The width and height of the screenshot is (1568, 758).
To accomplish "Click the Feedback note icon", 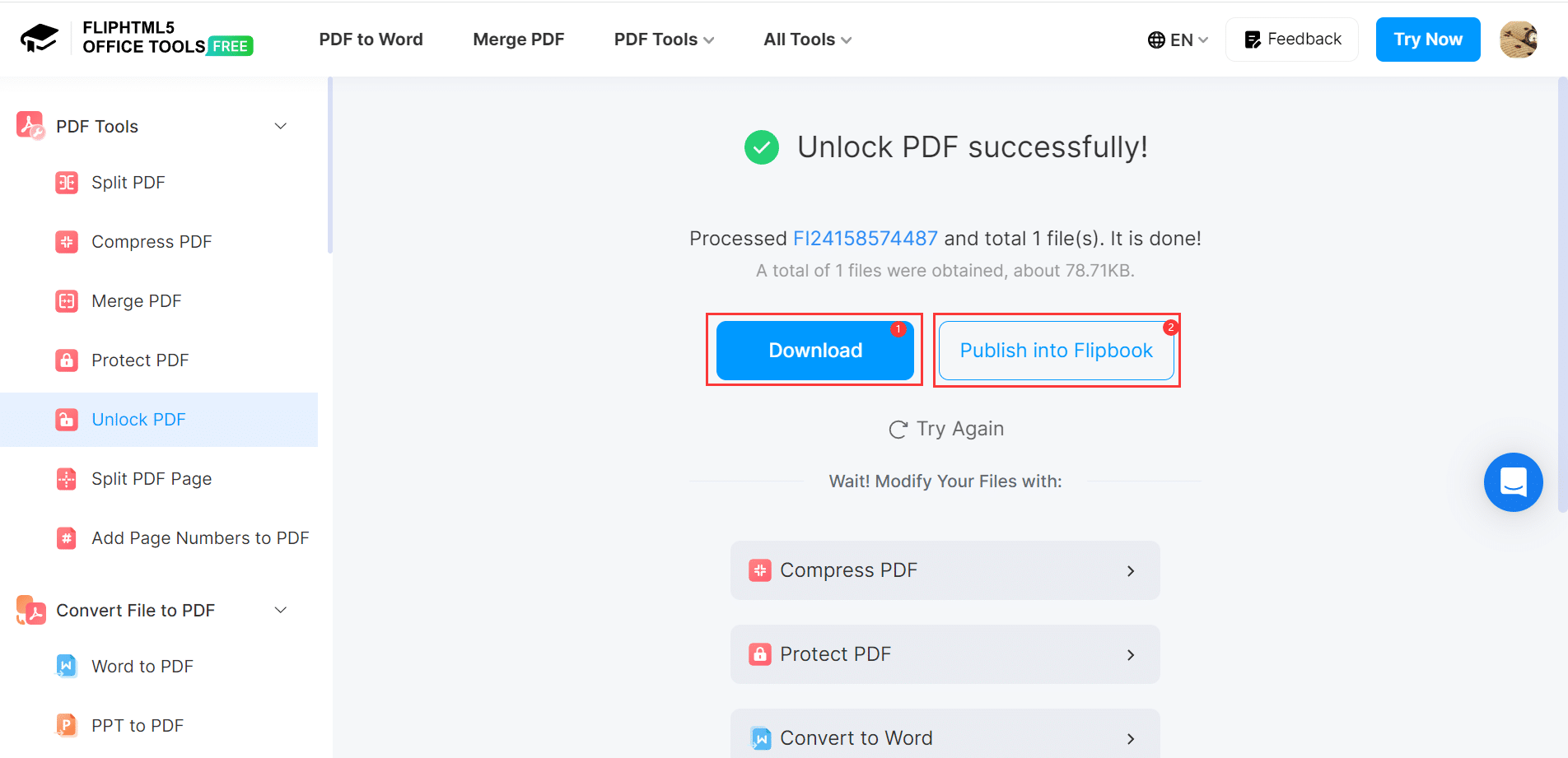I will 1253,40.
